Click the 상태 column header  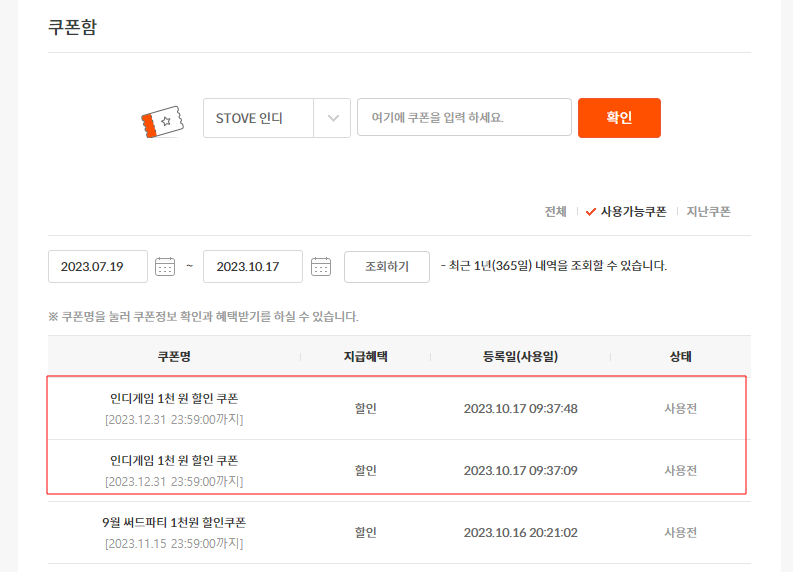pos(680,355)
